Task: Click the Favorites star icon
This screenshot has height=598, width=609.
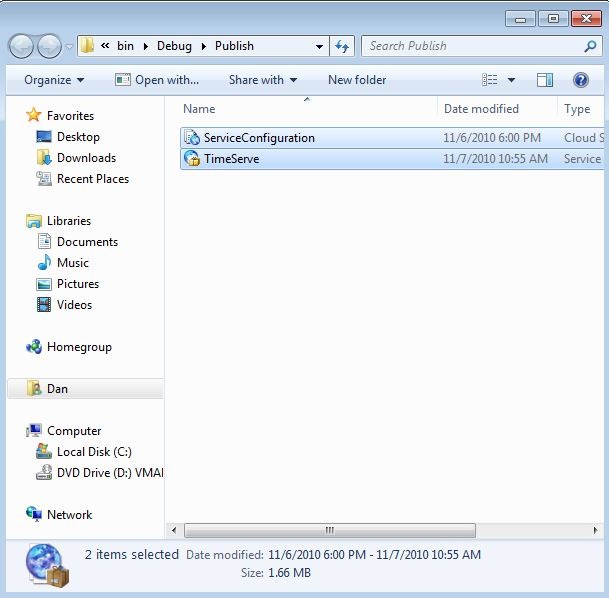Action: (33, 115)
